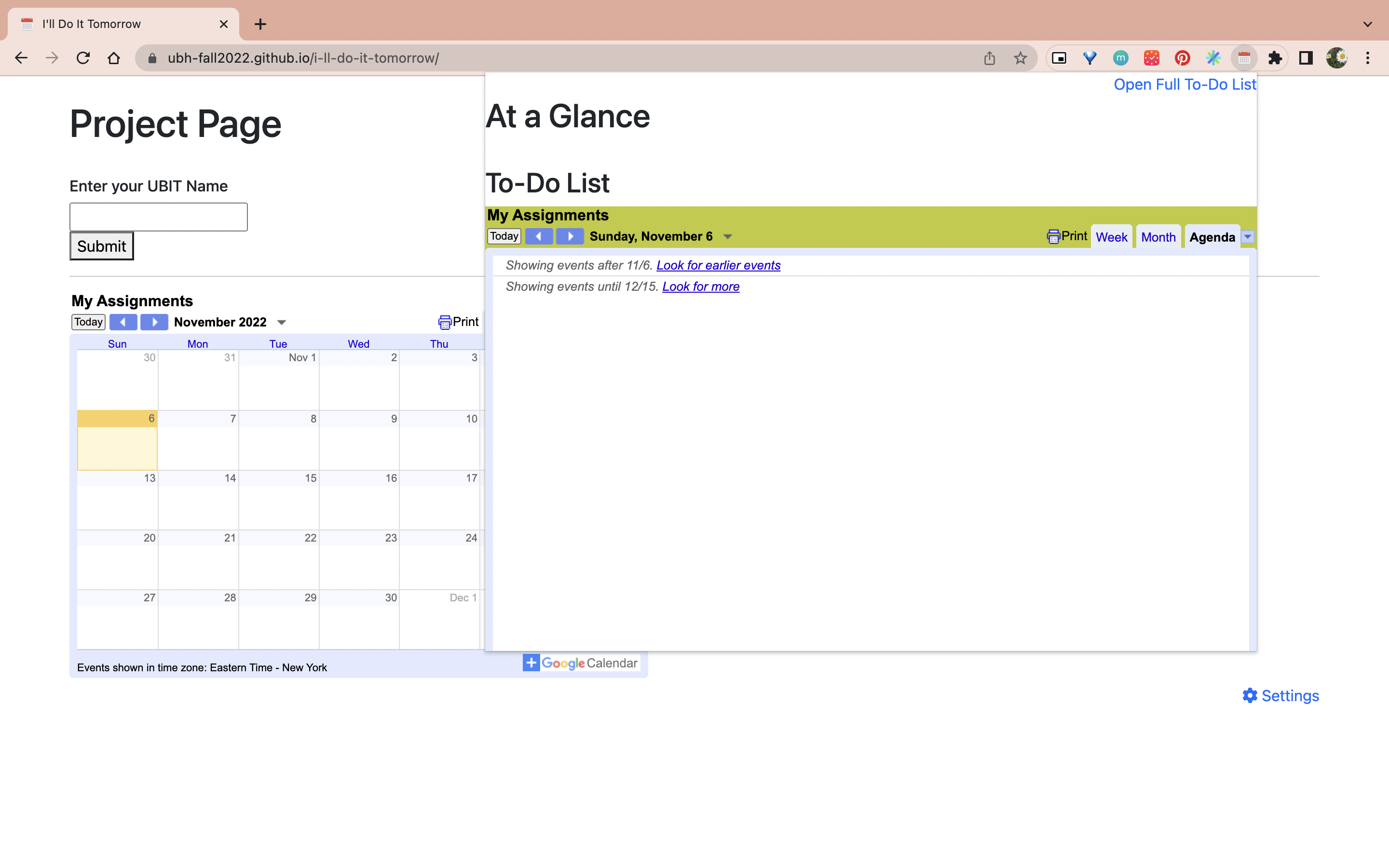The width and height of the screenshot is (1389, 868).
Task: Open the Extensions puzzle piece menu
Action: (1275, 58)
